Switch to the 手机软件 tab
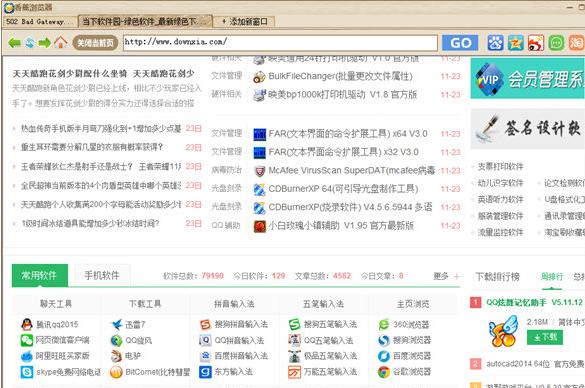 coord(102,275)
